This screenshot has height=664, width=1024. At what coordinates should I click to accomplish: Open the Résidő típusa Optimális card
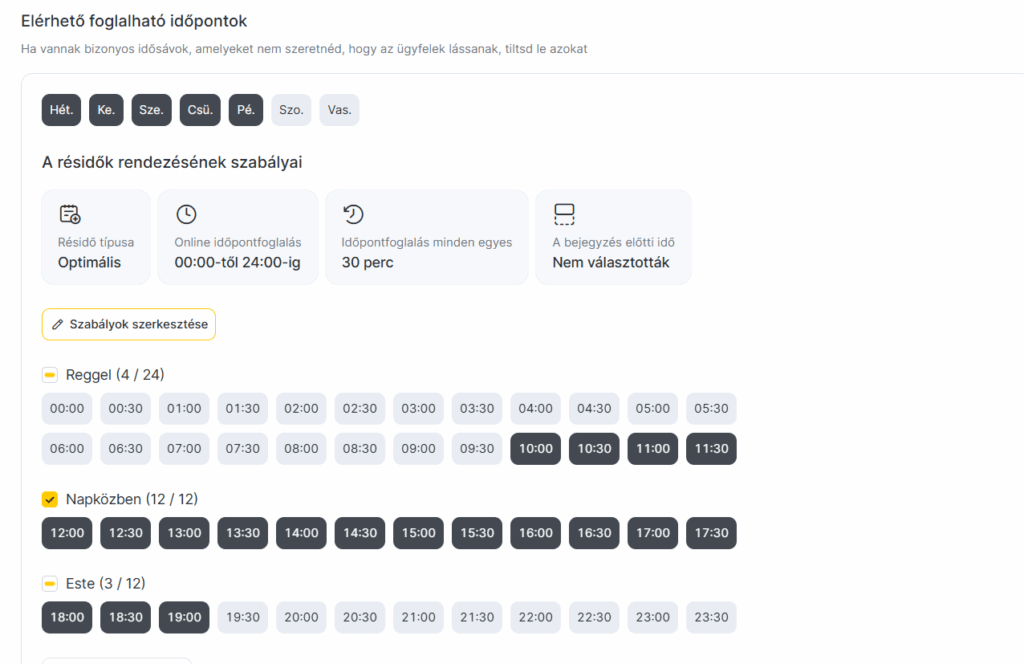point(96,238)
